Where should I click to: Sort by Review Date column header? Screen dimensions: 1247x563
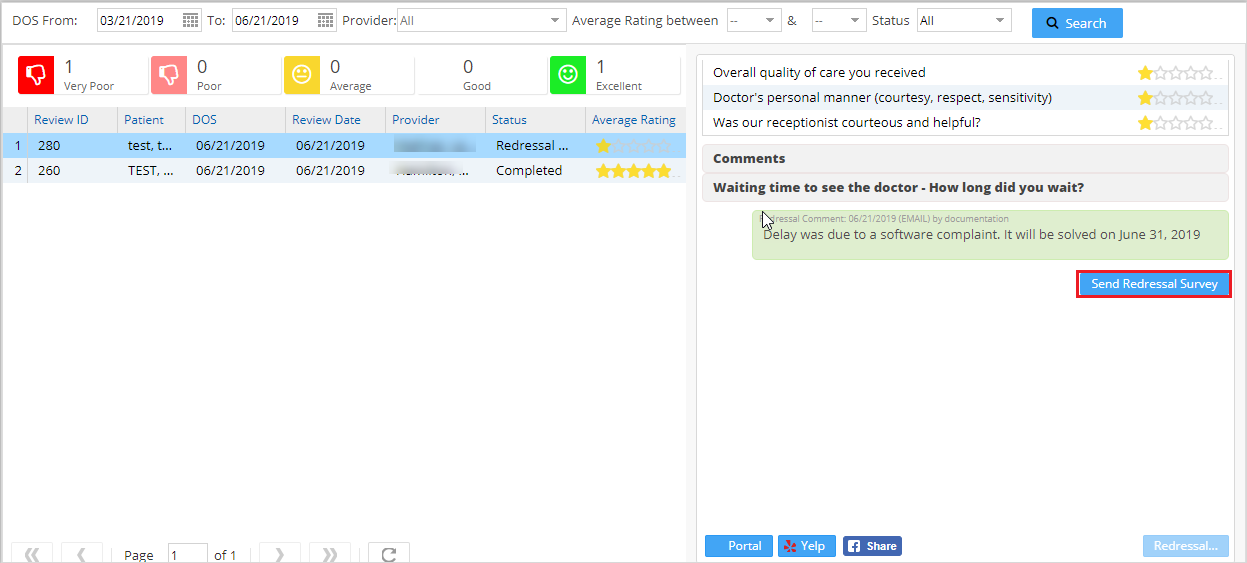(x=326, y=120)
